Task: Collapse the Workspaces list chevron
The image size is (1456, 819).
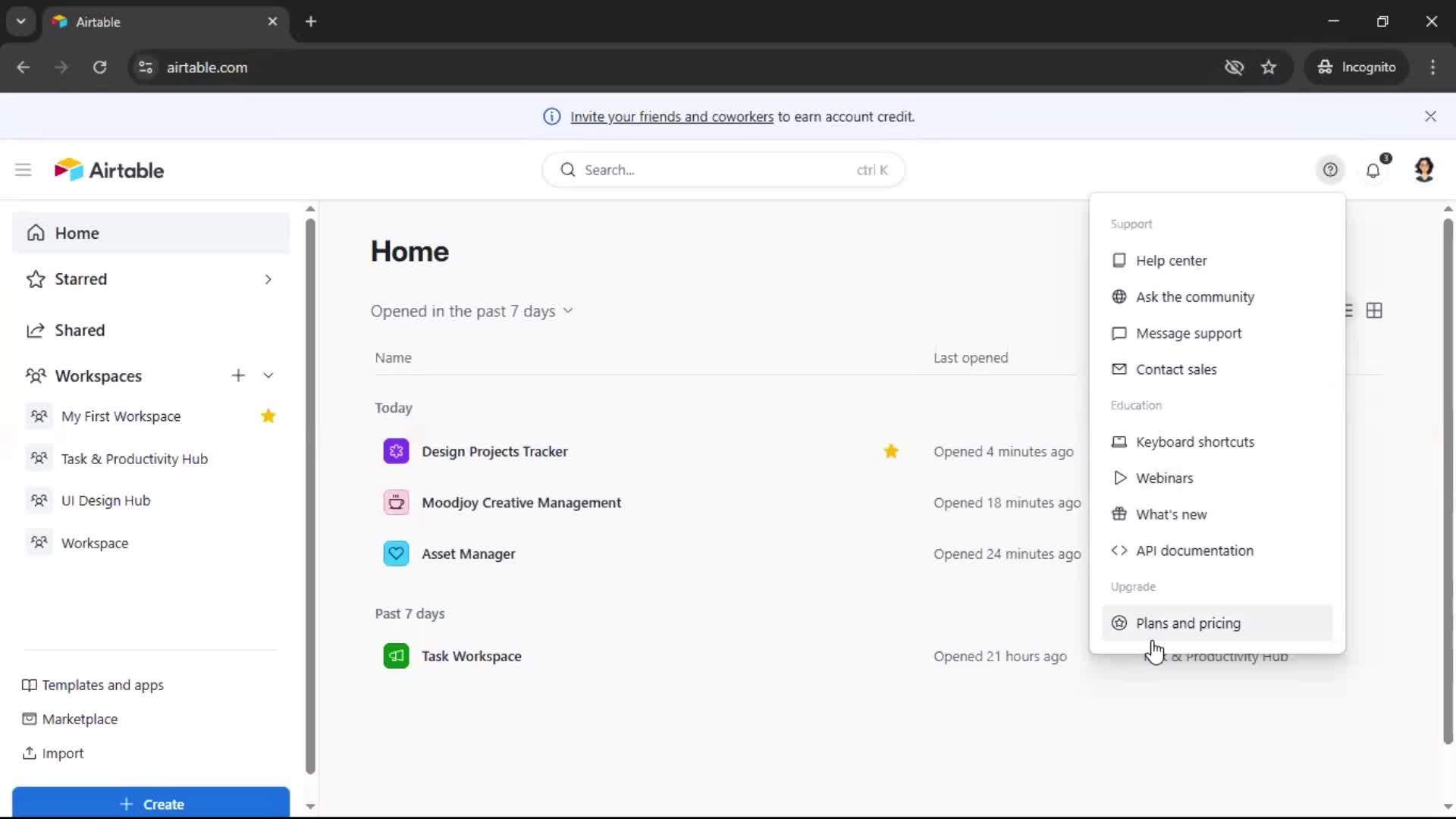Action: [x=268, y=375]
